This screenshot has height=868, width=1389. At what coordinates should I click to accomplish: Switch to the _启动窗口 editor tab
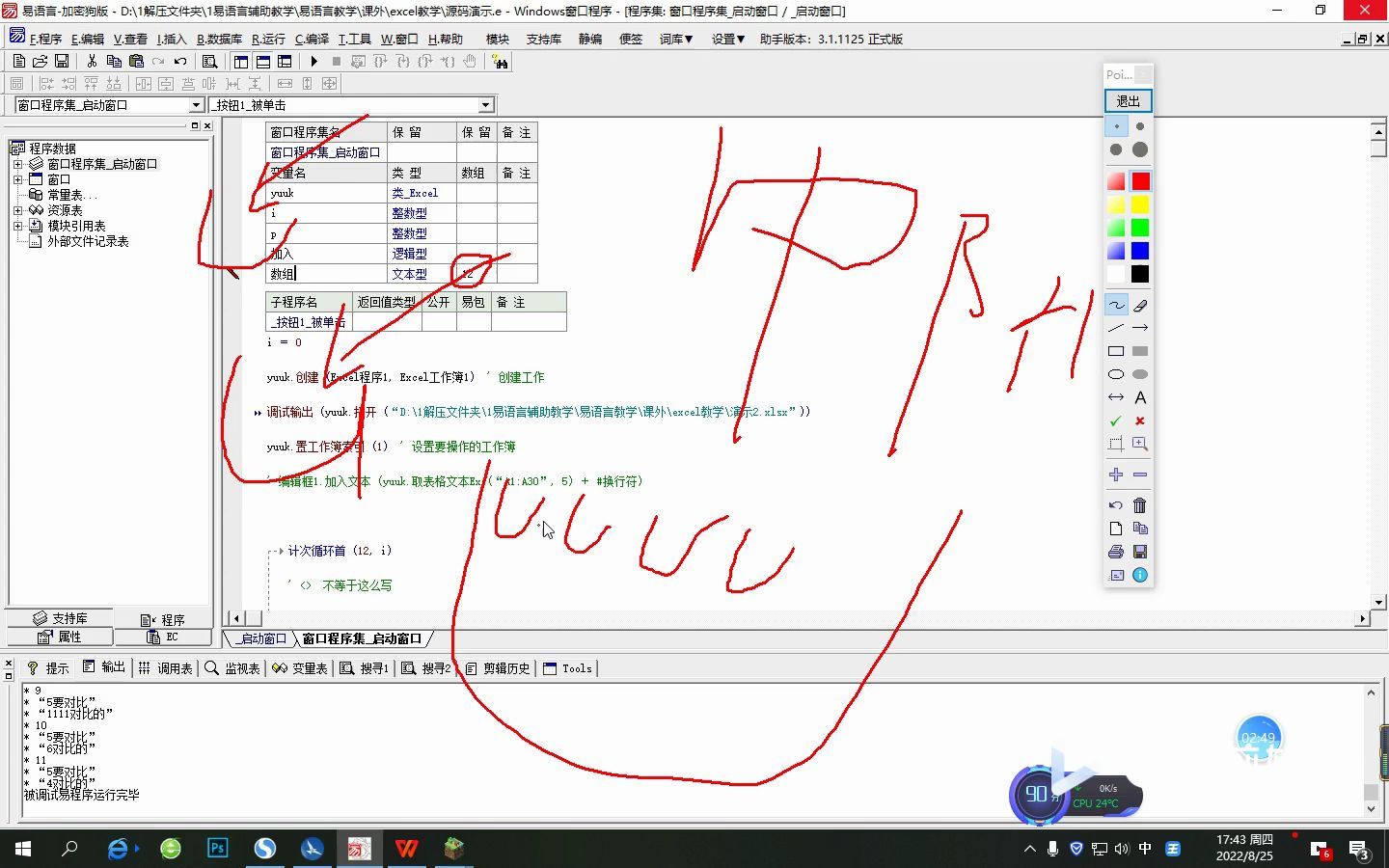[259, 638]
